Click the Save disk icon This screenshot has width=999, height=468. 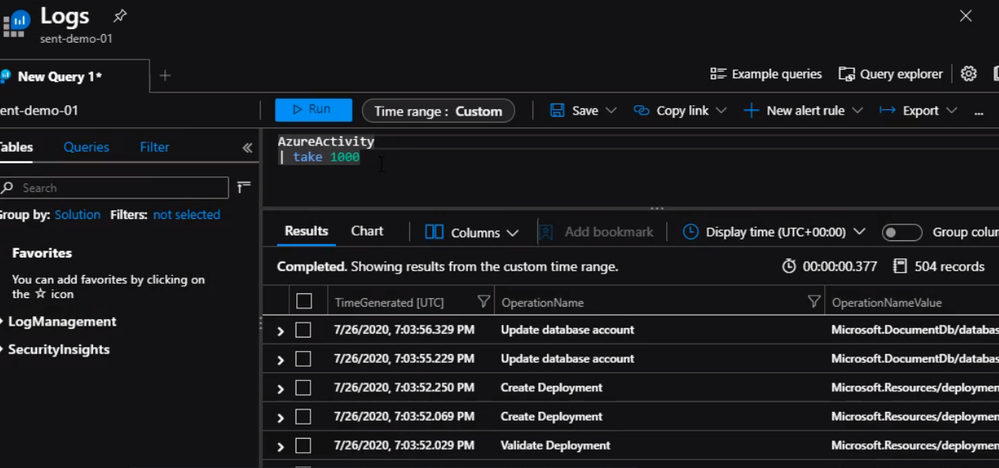click(557, 110)
